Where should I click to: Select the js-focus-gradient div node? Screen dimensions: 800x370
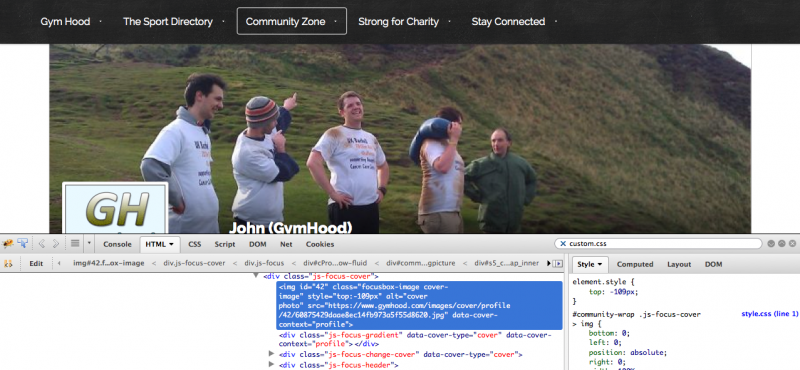point(415,339)
